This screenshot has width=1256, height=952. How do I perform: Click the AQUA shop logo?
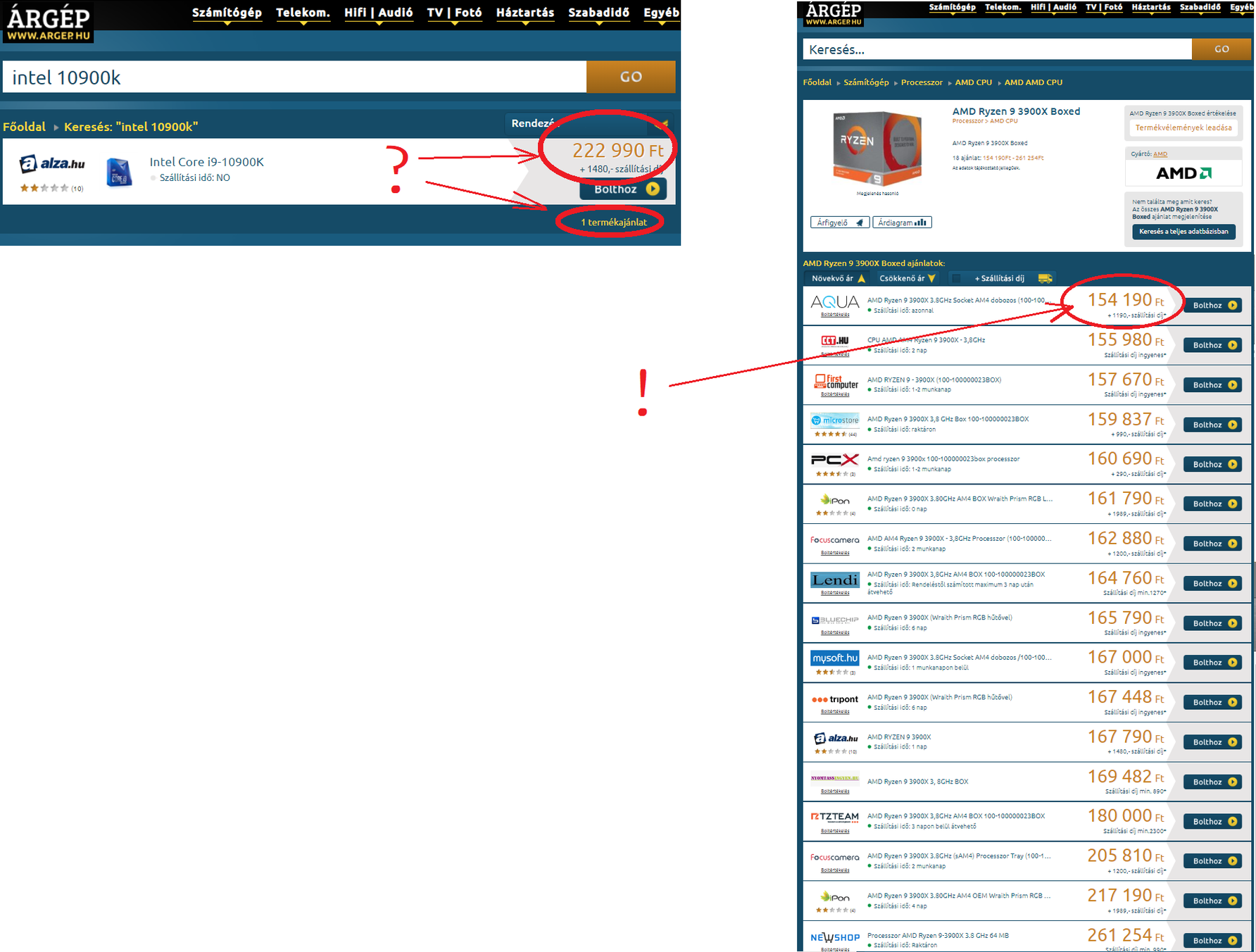835,302
